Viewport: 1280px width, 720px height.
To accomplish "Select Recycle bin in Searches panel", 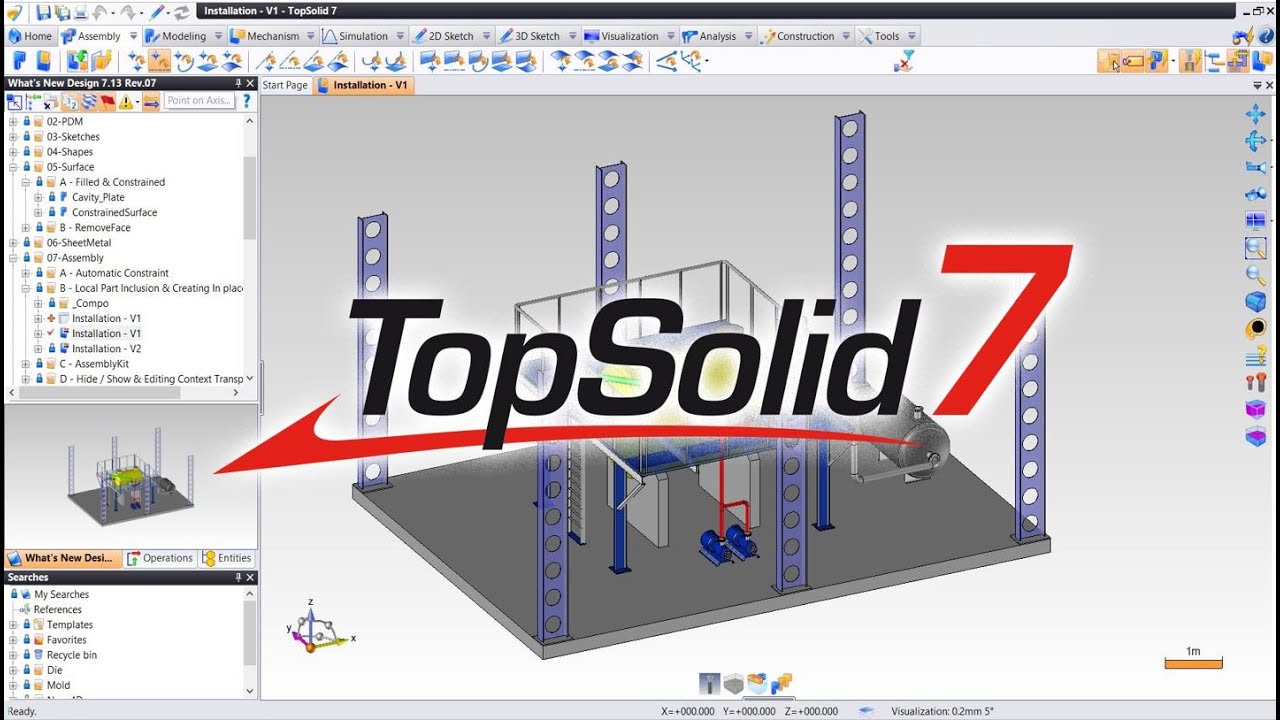I will pyautogui.click(x=71, y=655).
